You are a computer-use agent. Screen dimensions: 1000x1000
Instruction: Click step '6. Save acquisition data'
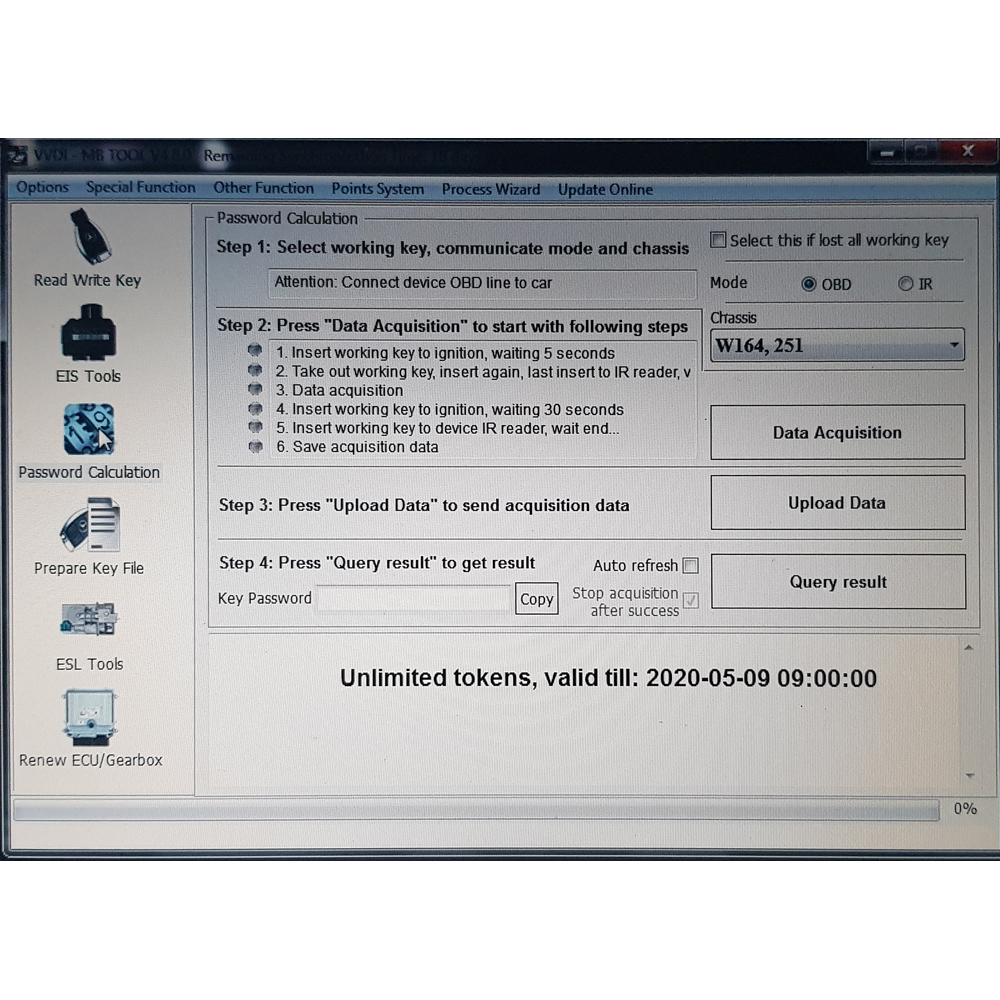(357, 447)
